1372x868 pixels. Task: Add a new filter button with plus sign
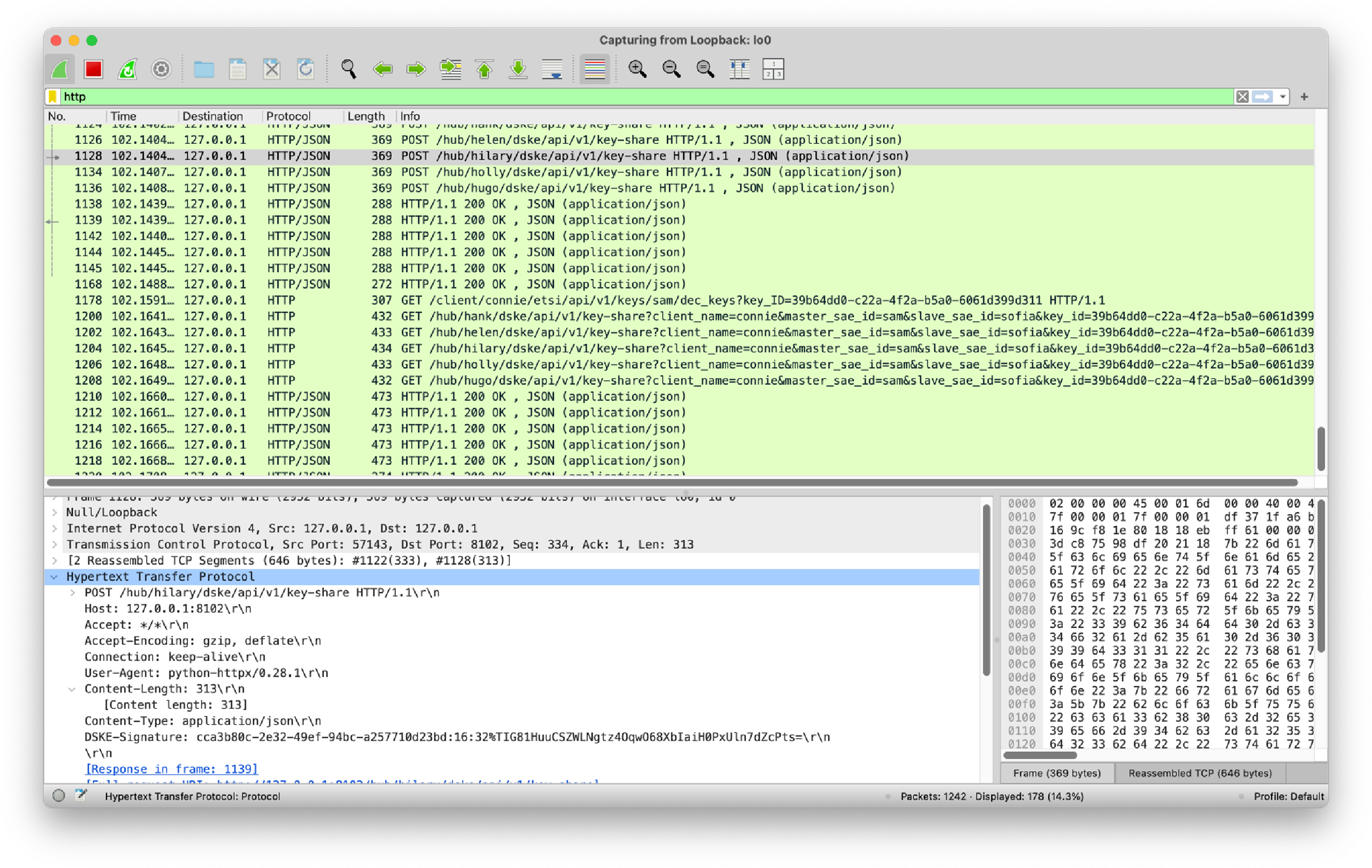(1304, 96)
